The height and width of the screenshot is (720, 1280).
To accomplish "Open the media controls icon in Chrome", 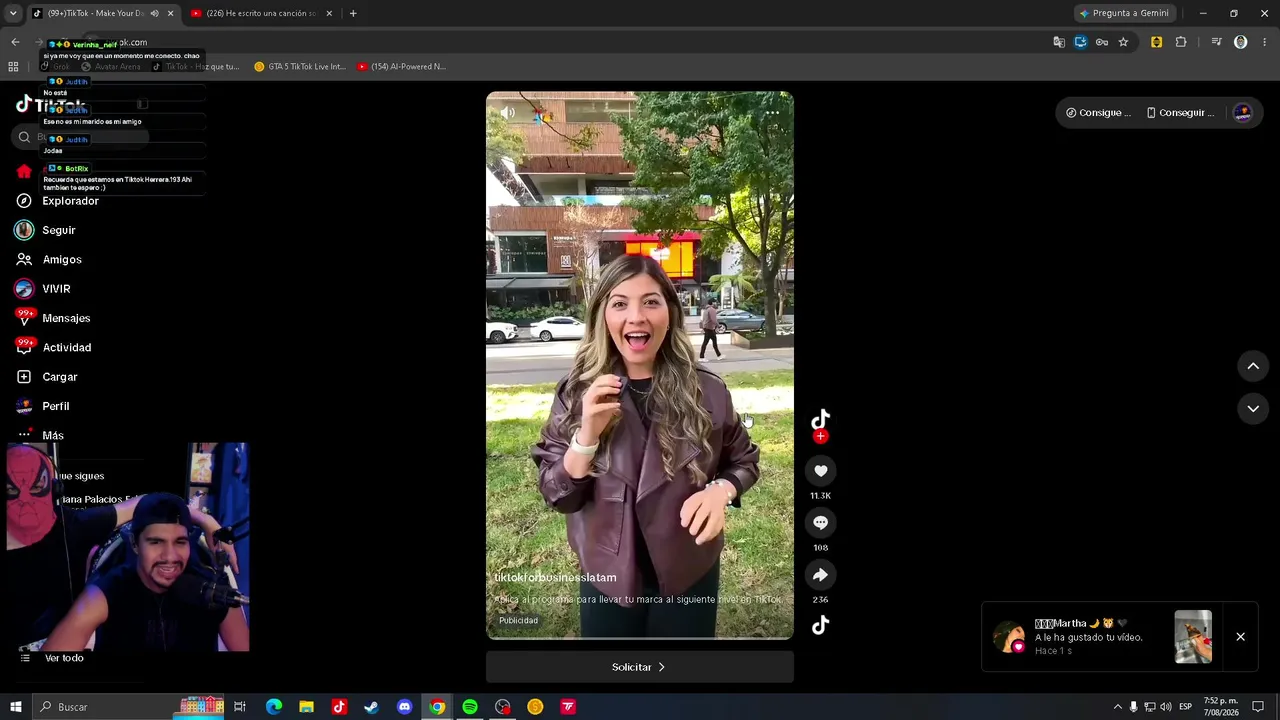I will point(1216,42).
